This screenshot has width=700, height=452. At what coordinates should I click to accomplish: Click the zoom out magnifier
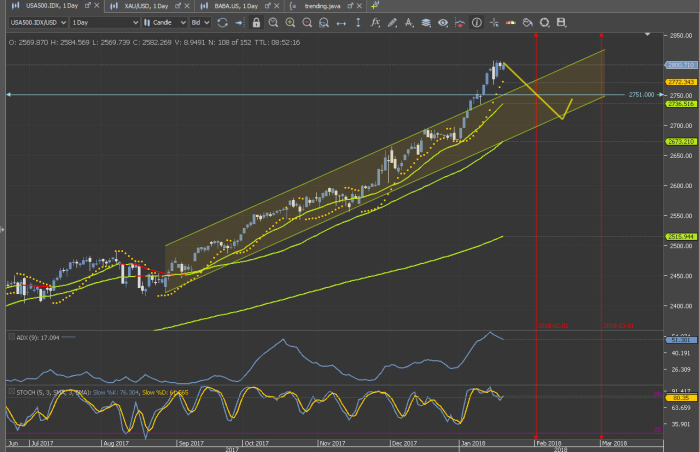(307, 22)
